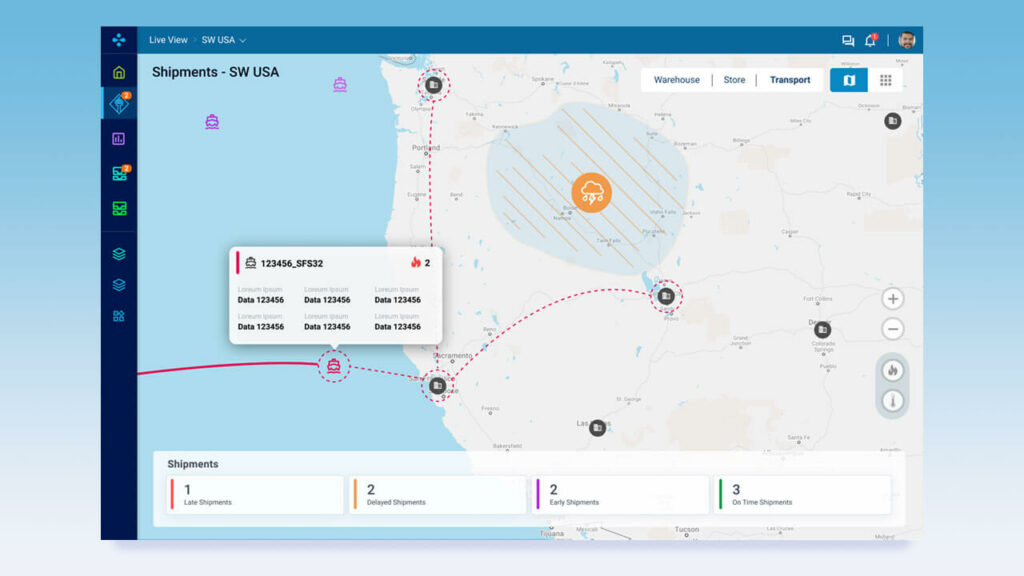Click the Late Shipments card

(x=255, y=495)
